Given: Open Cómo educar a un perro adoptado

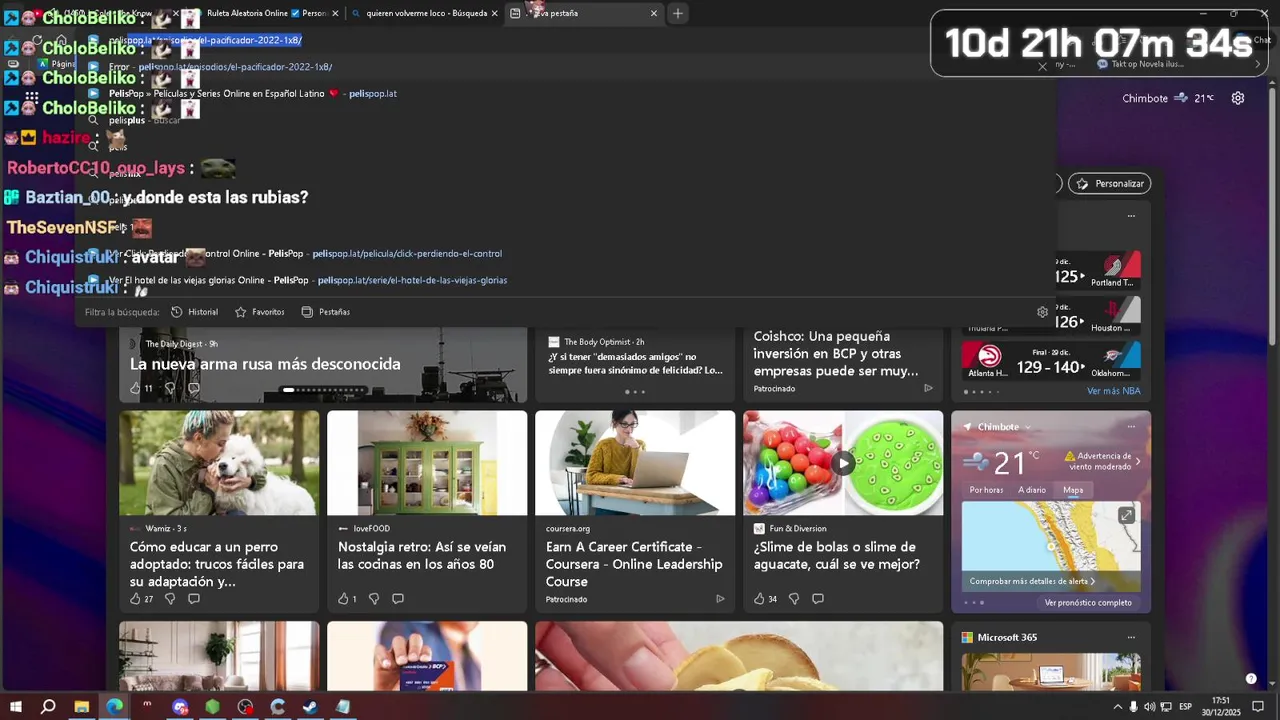Looking at the screenshot, I should tap(217, 564).
